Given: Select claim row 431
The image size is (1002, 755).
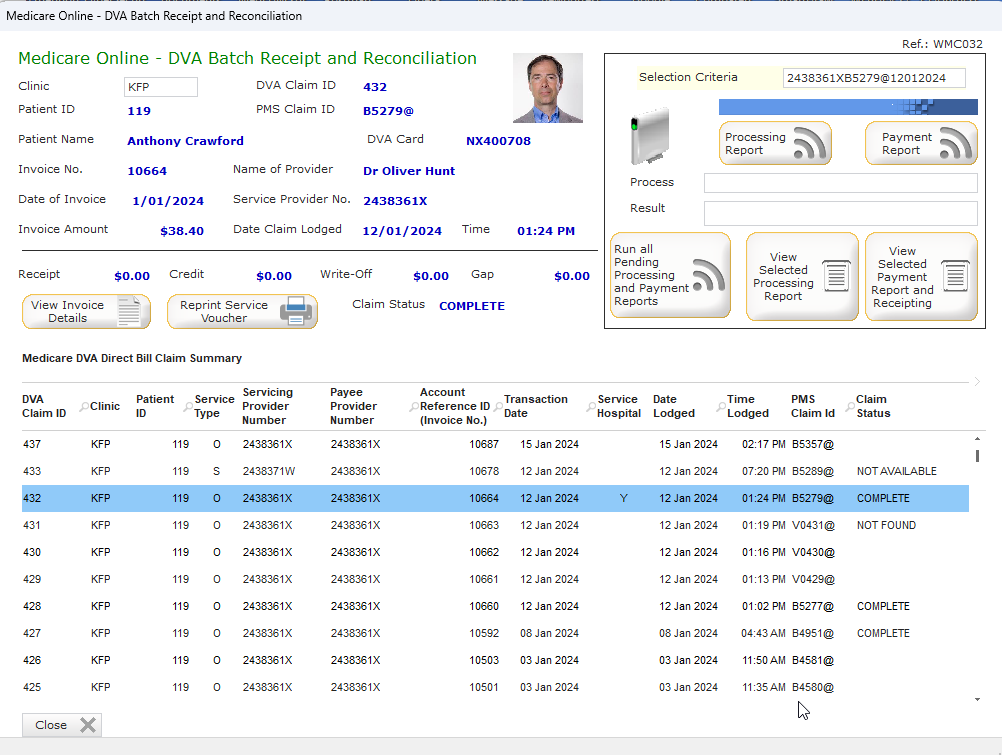Looking at the screenshot, I should point(495,525).
